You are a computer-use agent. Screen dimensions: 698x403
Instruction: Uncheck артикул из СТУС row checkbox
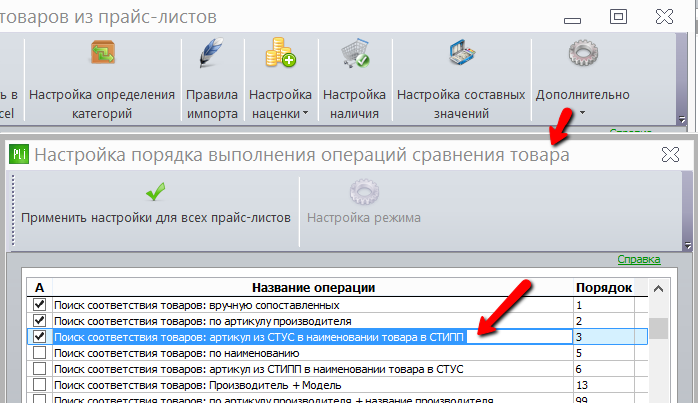coord(39,336)
